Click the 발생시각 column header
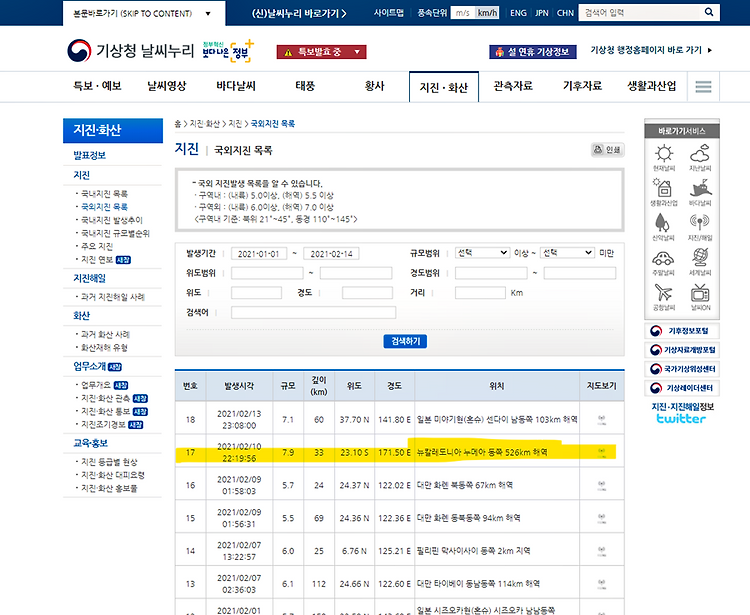Image resolution: width=750 pixels, height=615 pixels. pyautogui.click(x=240, y=386)
